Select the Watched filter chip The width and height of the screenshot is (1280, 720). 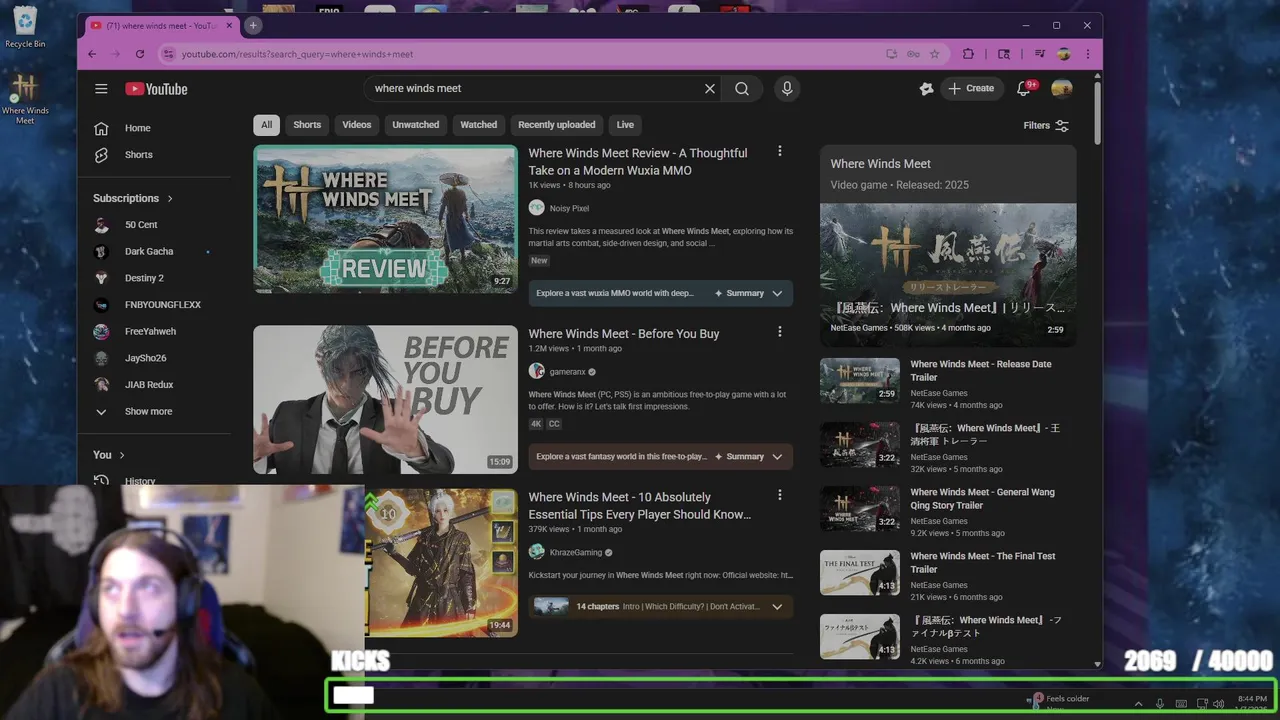tap(479, 125)
